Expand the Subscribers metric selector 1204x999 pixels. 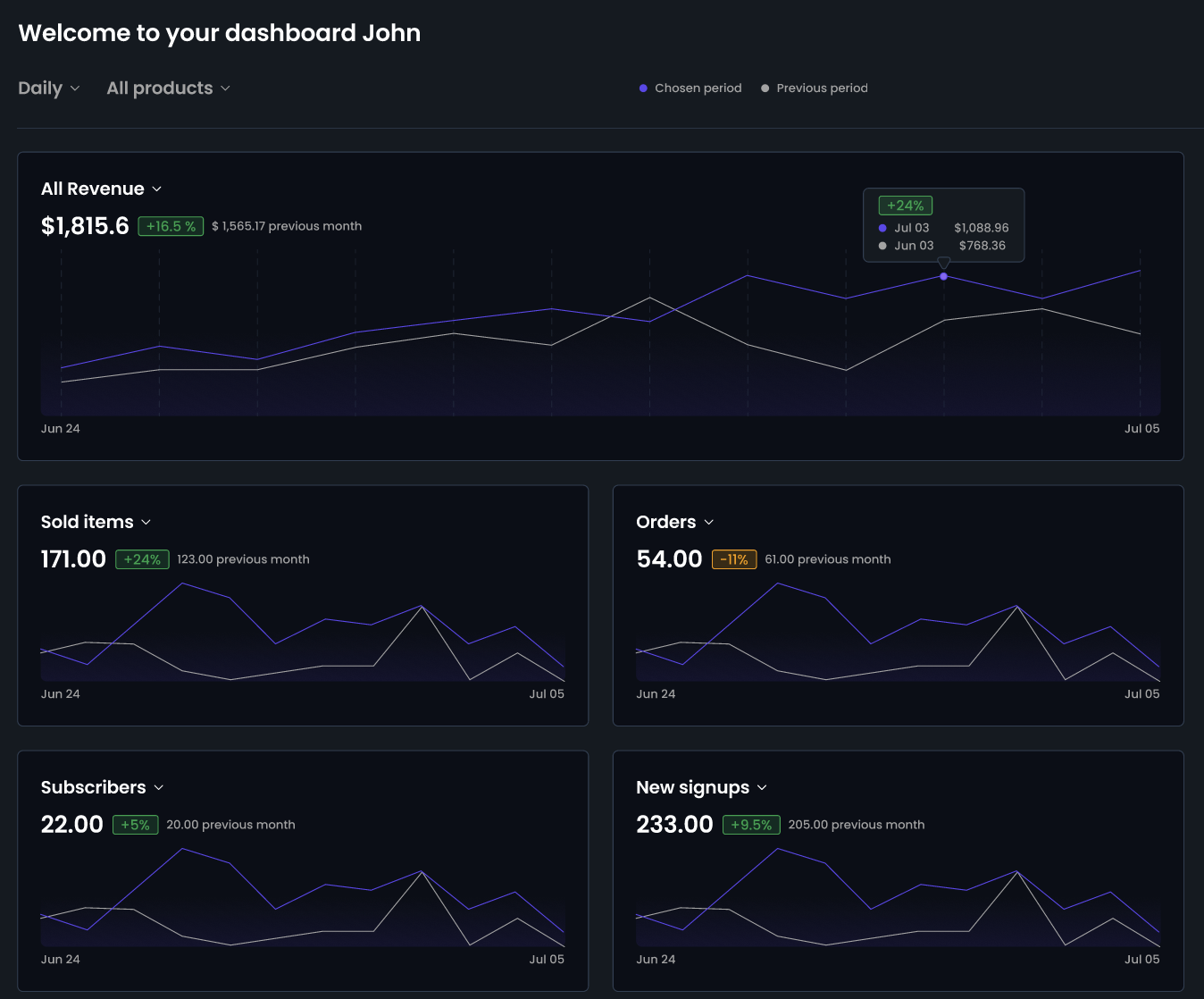[x=102, y=787]
